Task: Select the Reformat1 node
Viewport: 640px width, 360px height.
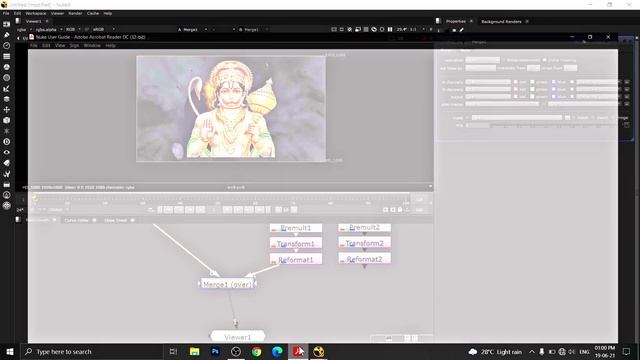Action: click(296, 259)
